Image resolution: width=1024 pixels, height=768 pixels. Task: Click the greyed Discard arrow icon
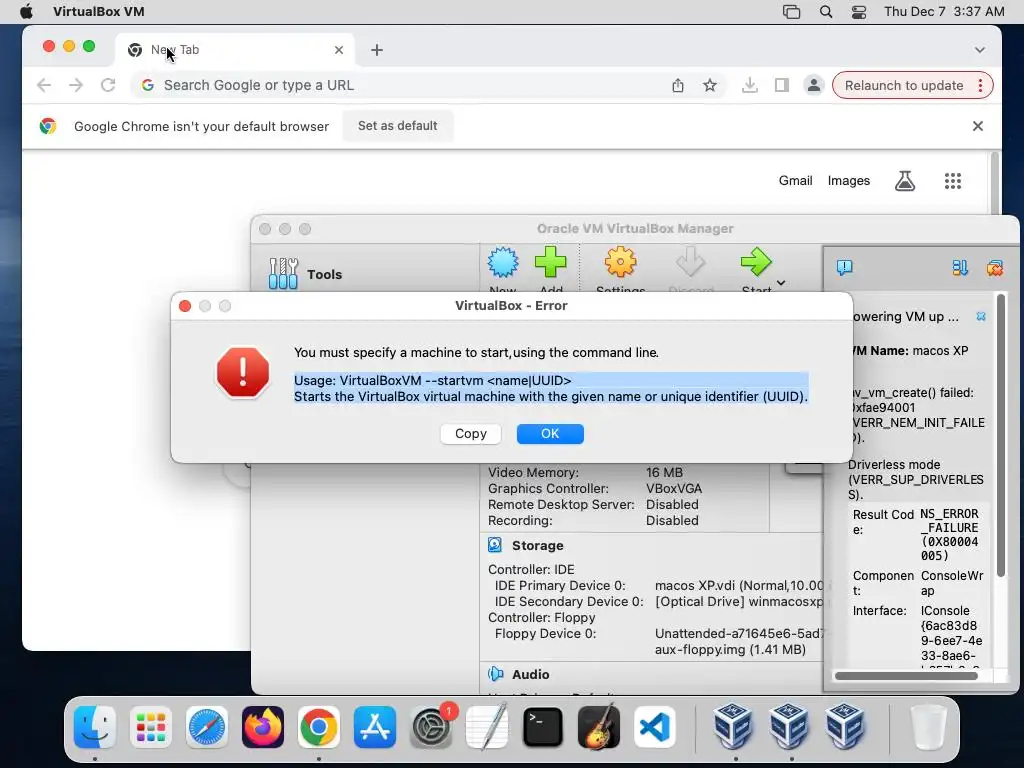(690, 263)
